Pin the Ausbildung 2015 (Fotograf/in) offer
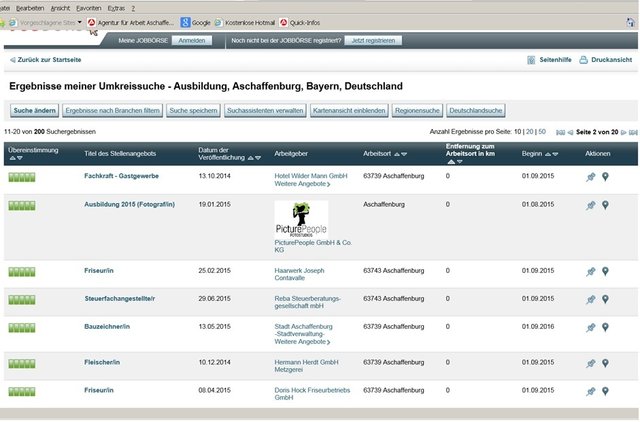640x422 pixels. [x=591, y=205]
